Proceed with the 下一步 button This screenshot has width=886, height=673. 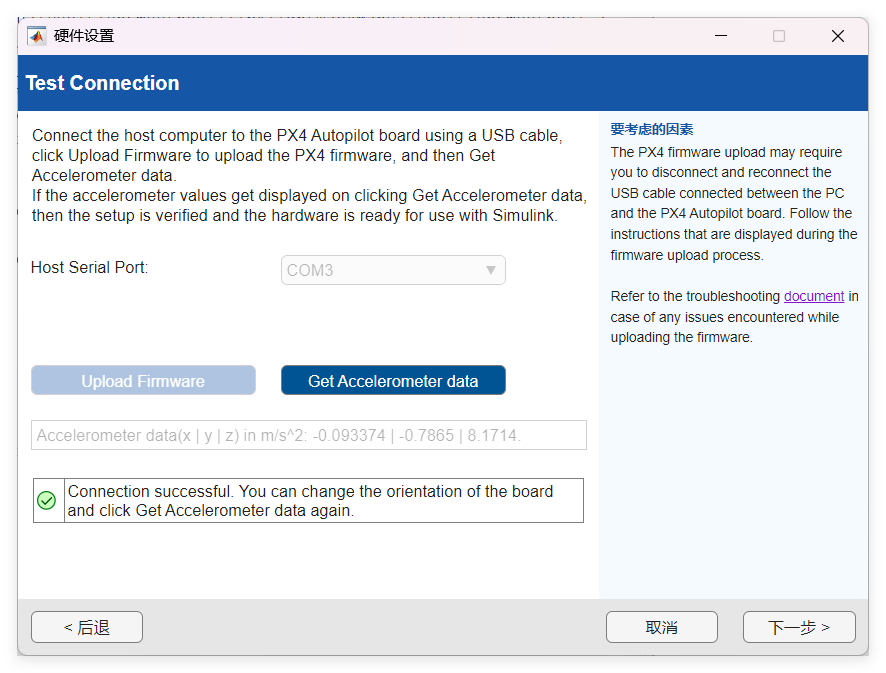point(799,627)
